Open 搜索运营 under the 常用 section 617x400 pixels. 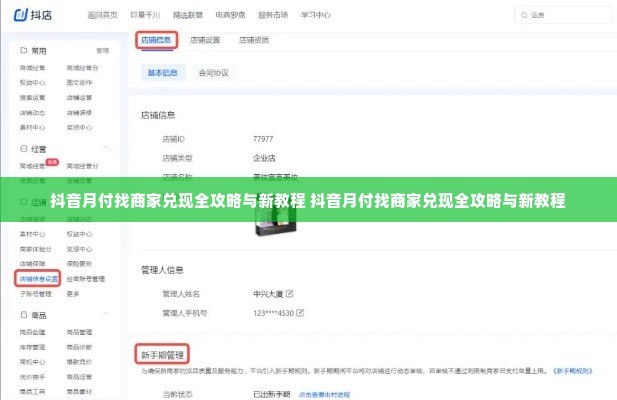click(32, 98)
